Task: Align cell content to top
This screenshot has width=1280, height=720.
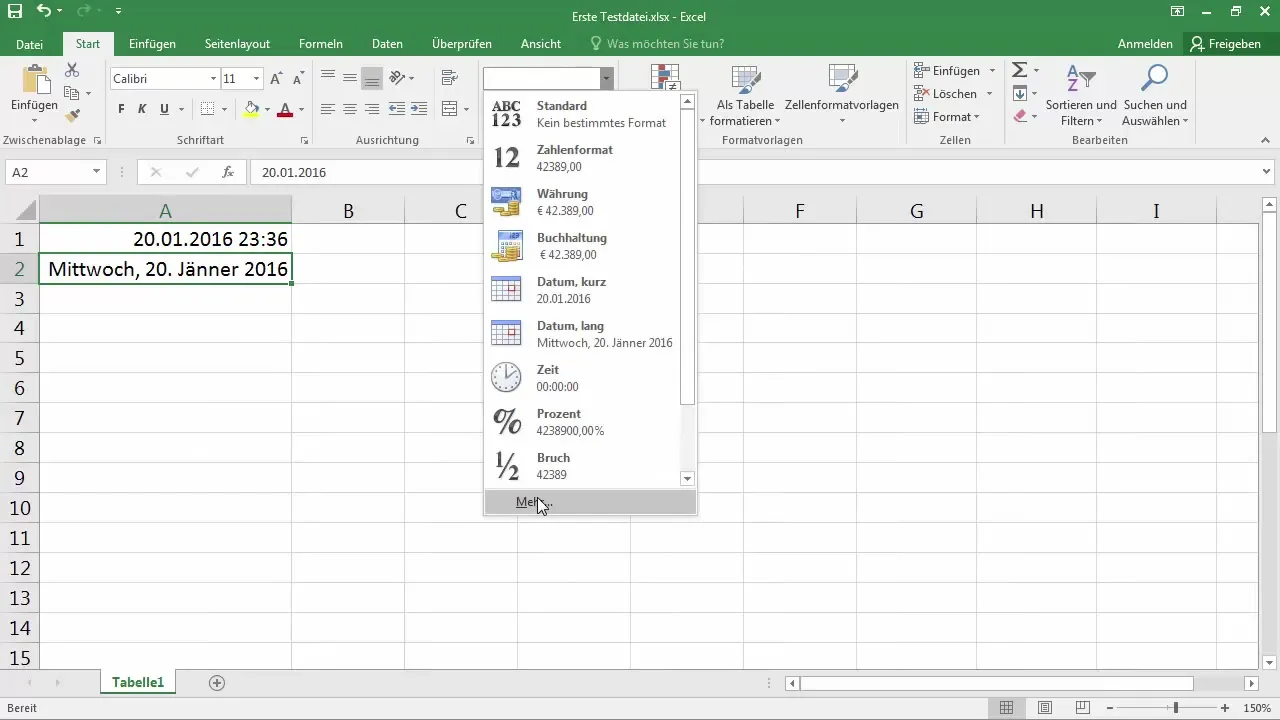Action: (327, 77)
